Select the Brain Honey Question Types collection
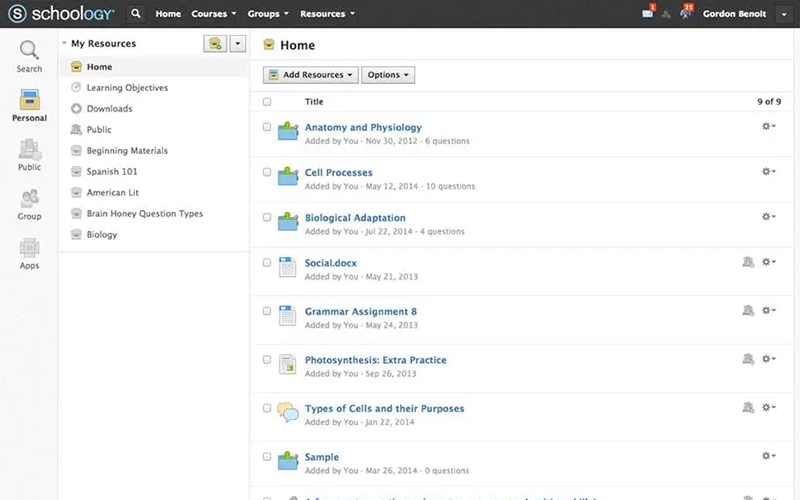 pos(144,213)
